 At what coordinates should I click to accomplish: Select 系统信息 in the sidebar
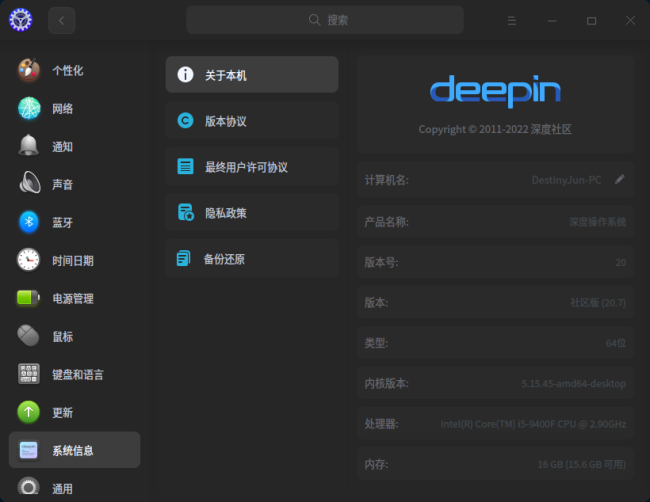(75, 450)
